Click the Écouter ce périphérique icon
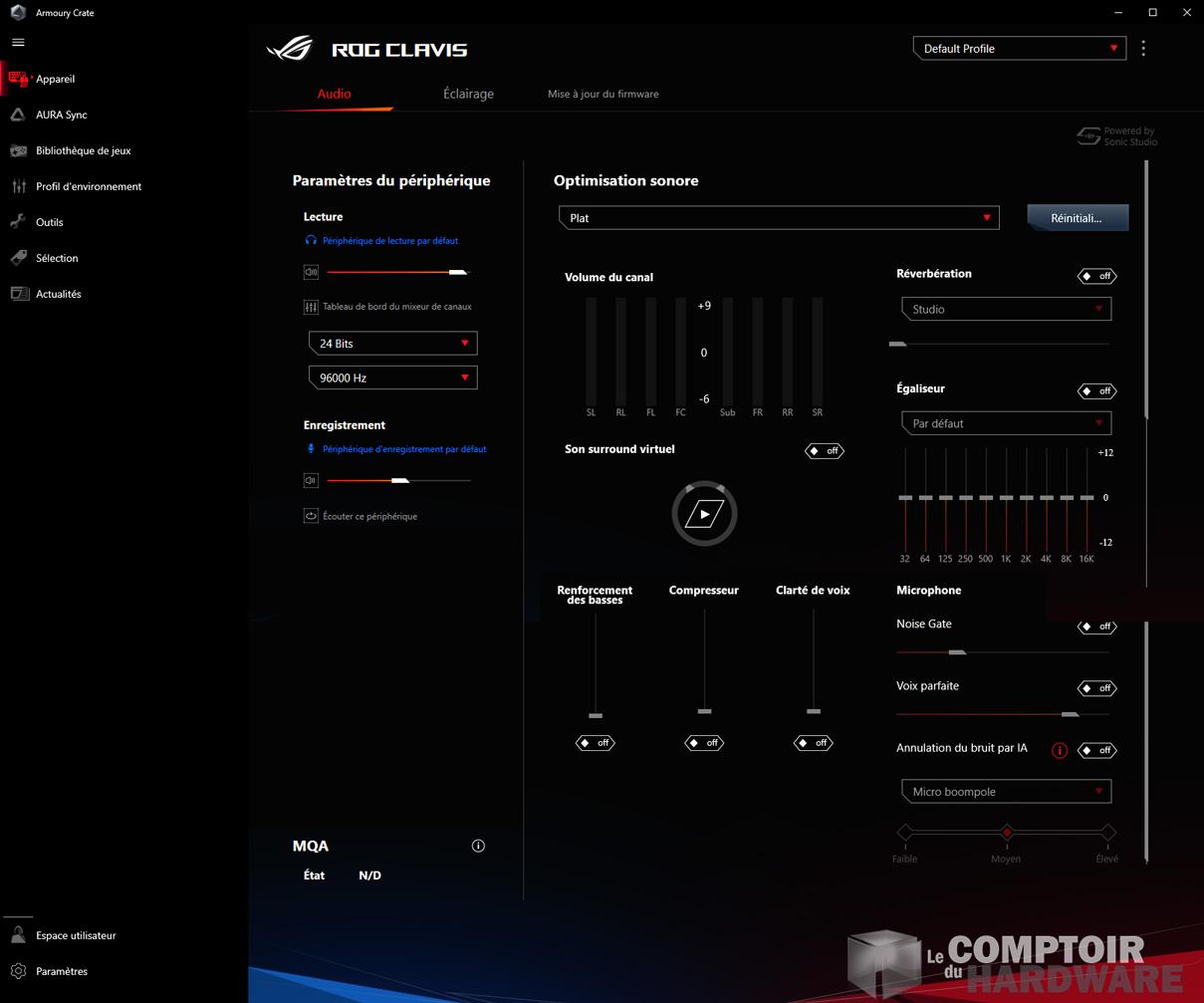1204x1003 pixels. coord(311,516)
